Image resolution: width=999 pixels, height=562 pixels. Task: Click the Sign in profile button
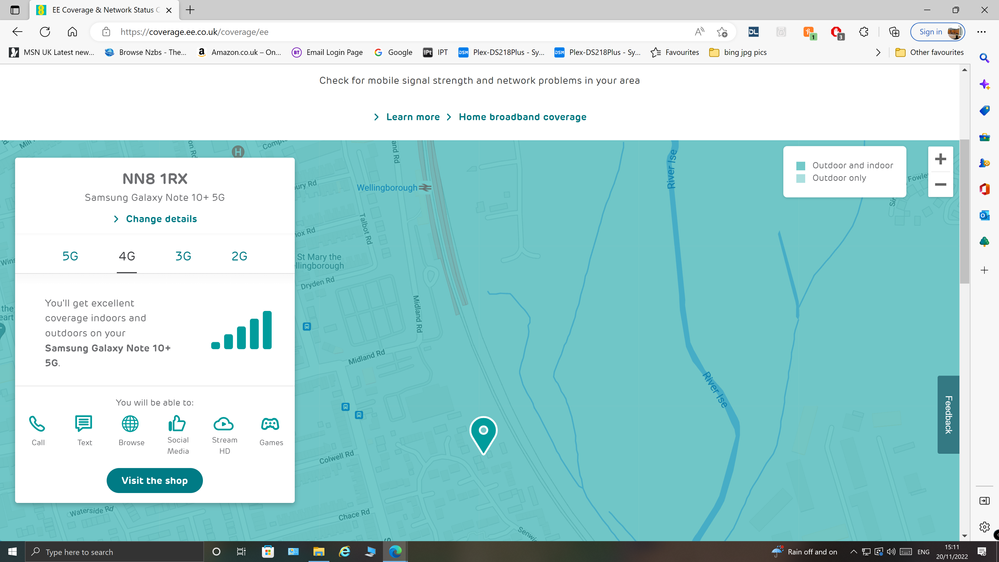click(938, 32)
